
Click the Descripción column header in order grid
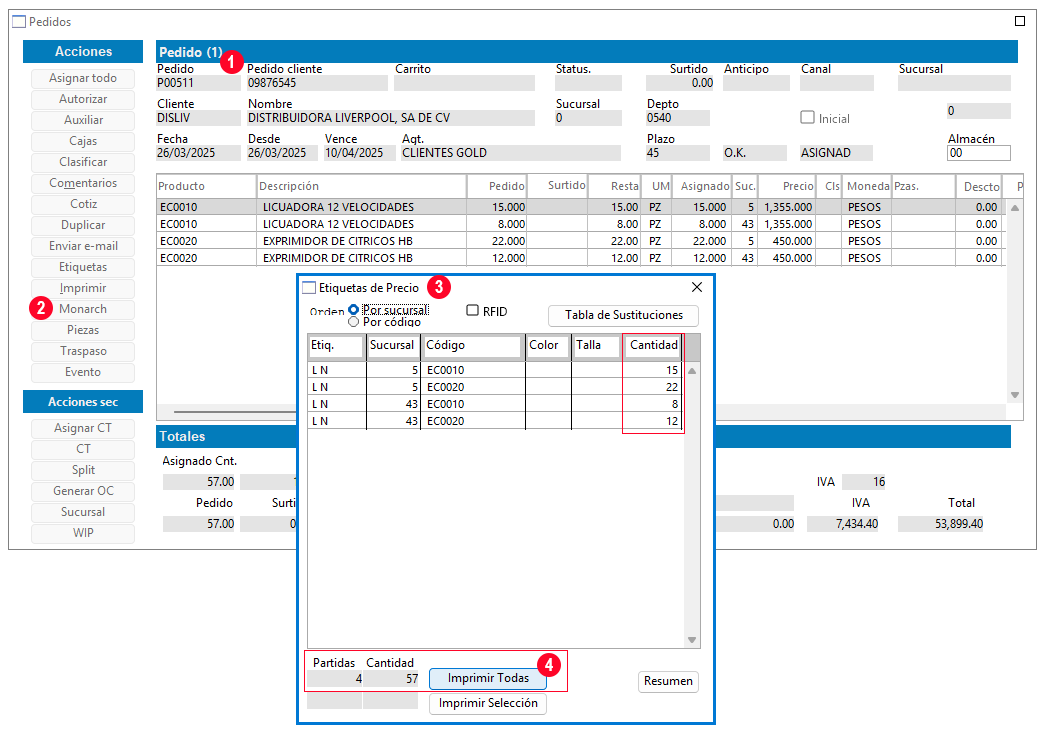(362, 187)
